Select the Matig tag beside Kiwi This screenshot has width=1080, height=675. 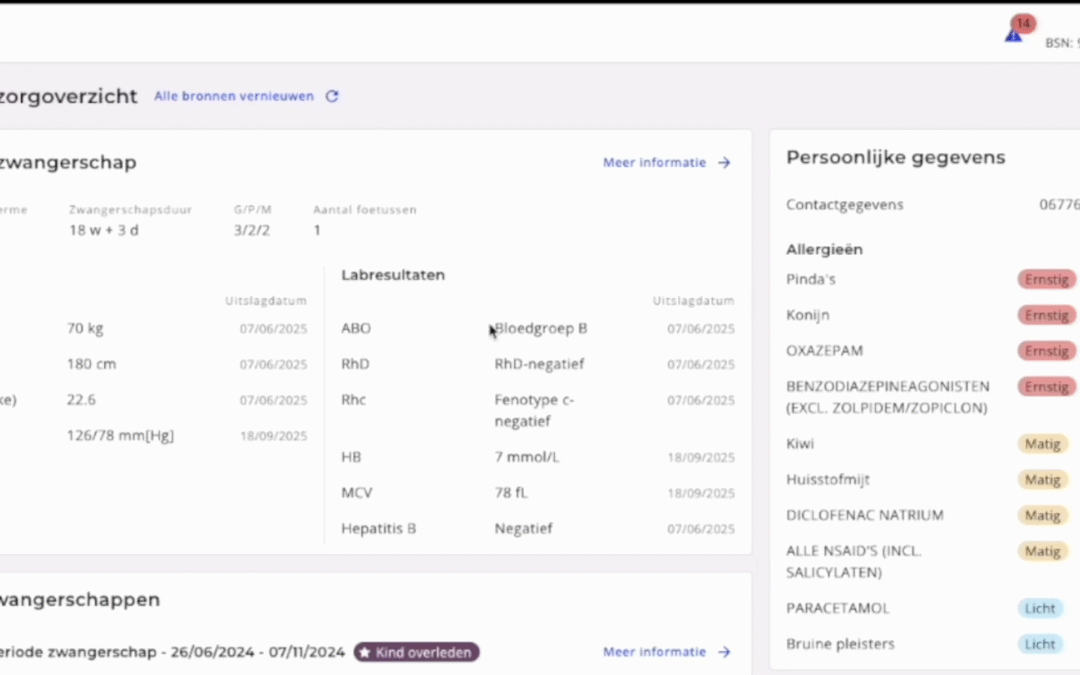pyautogui.click(x=1042, y=444)
